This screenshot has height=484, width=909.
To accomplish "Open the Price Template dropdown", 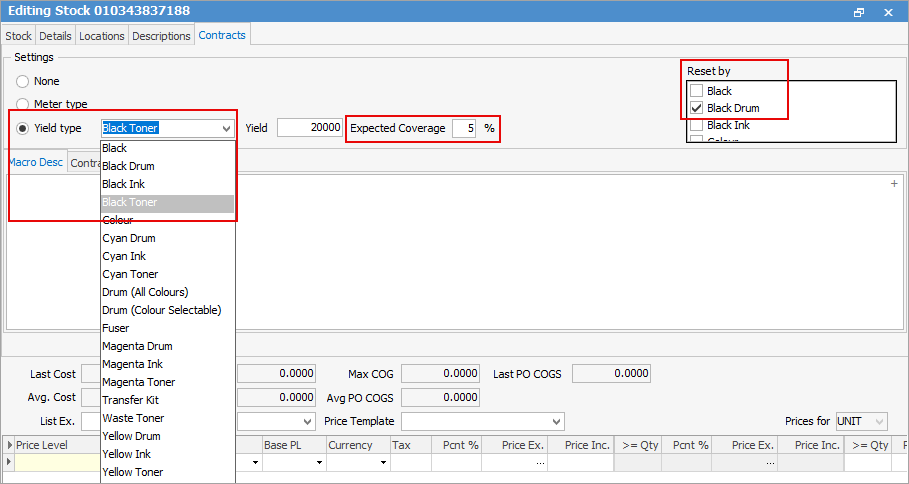I will click(x=557, y=421).
